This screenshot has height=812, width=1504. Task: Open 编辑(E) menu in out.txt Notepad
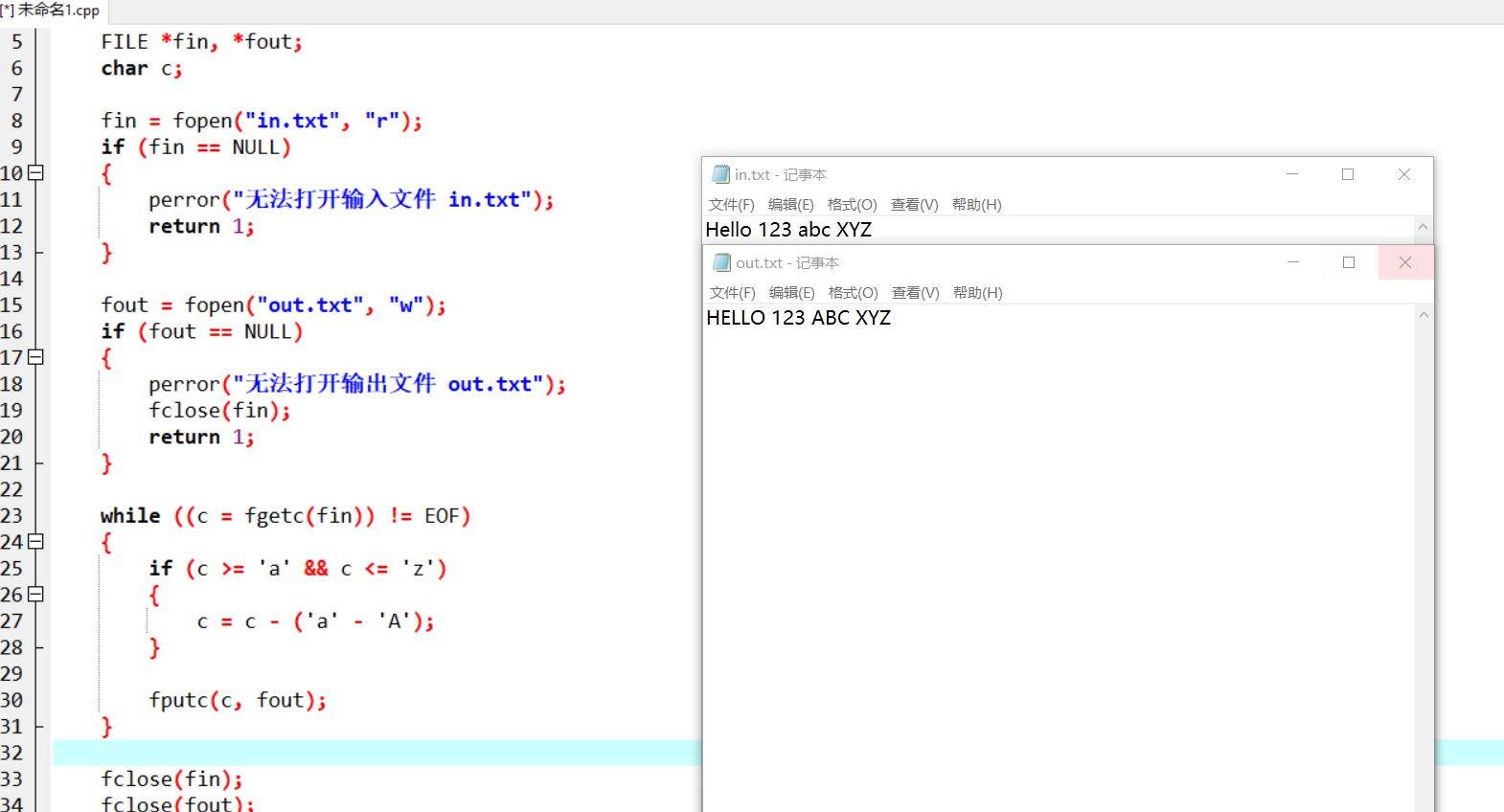(792, 292)
